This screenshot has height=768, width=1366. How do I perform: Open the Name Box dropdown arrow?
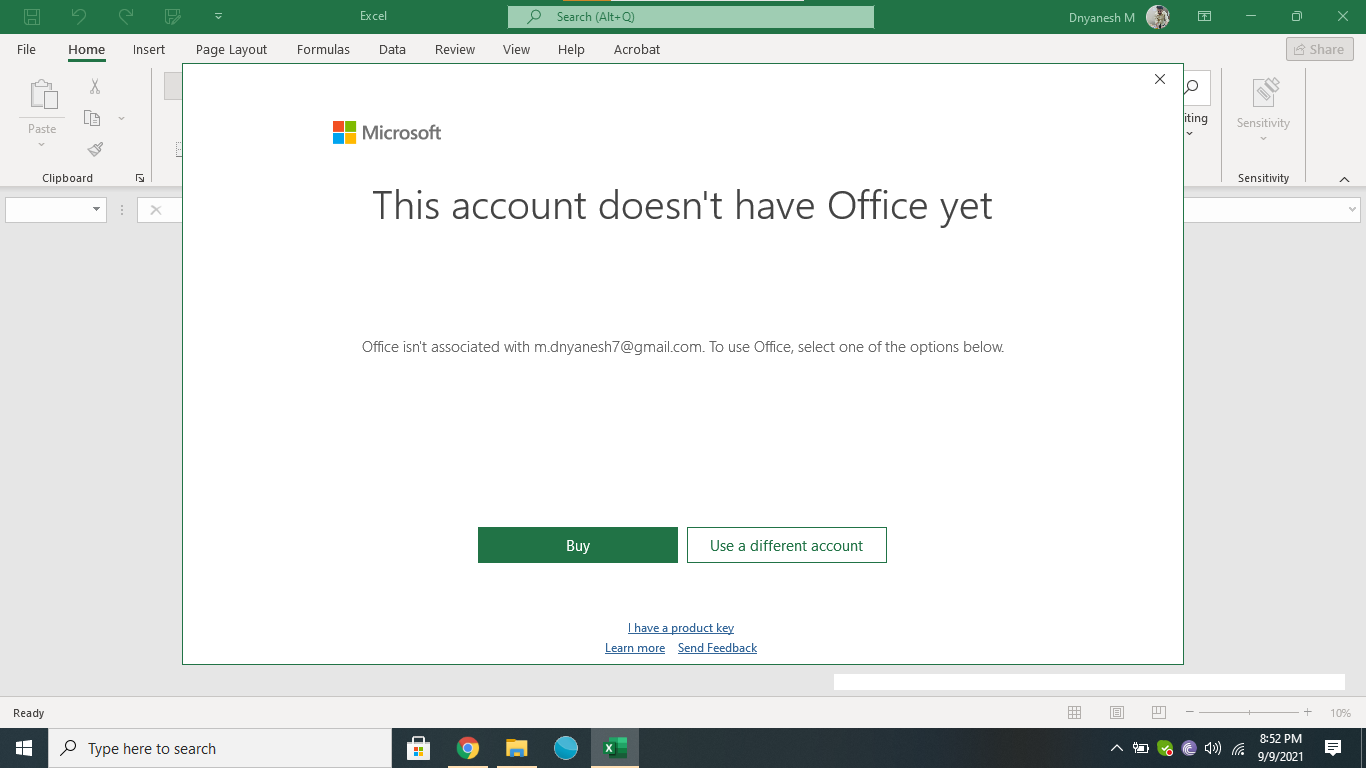pyautogui.click(x=97, y=210)
